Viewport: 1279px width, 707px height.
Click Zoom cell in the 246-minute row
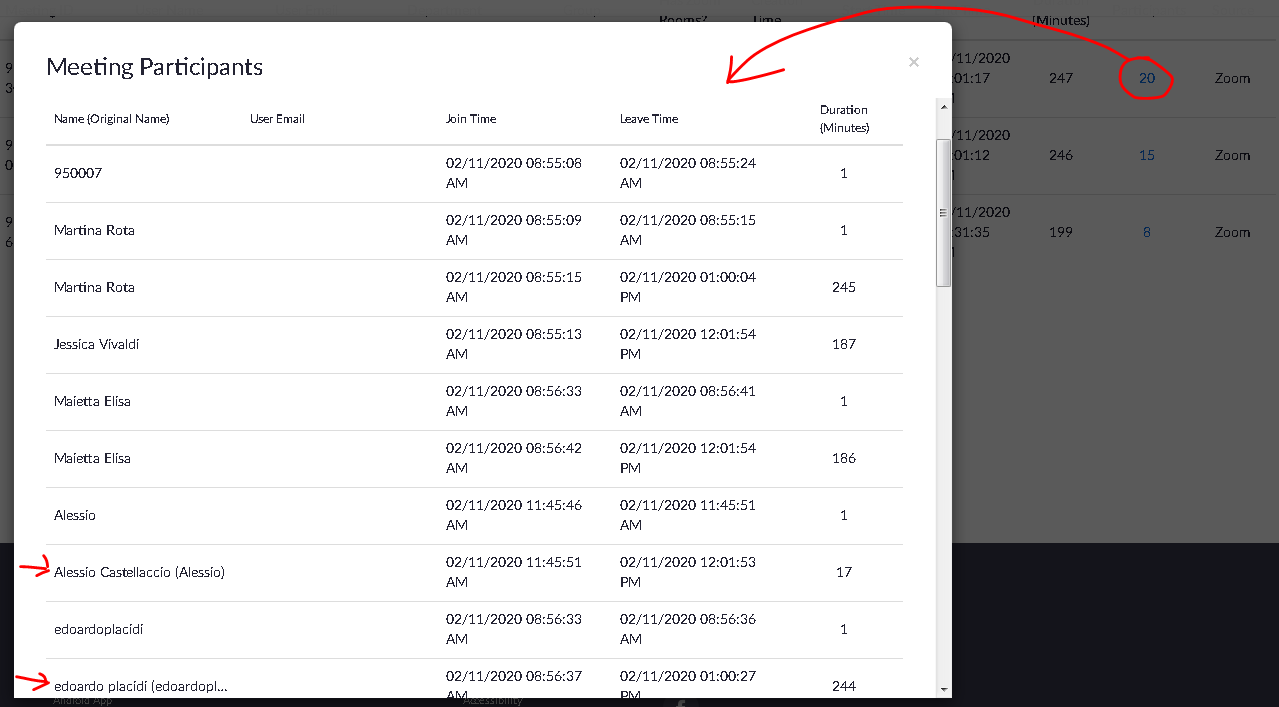pos(1232,155)
